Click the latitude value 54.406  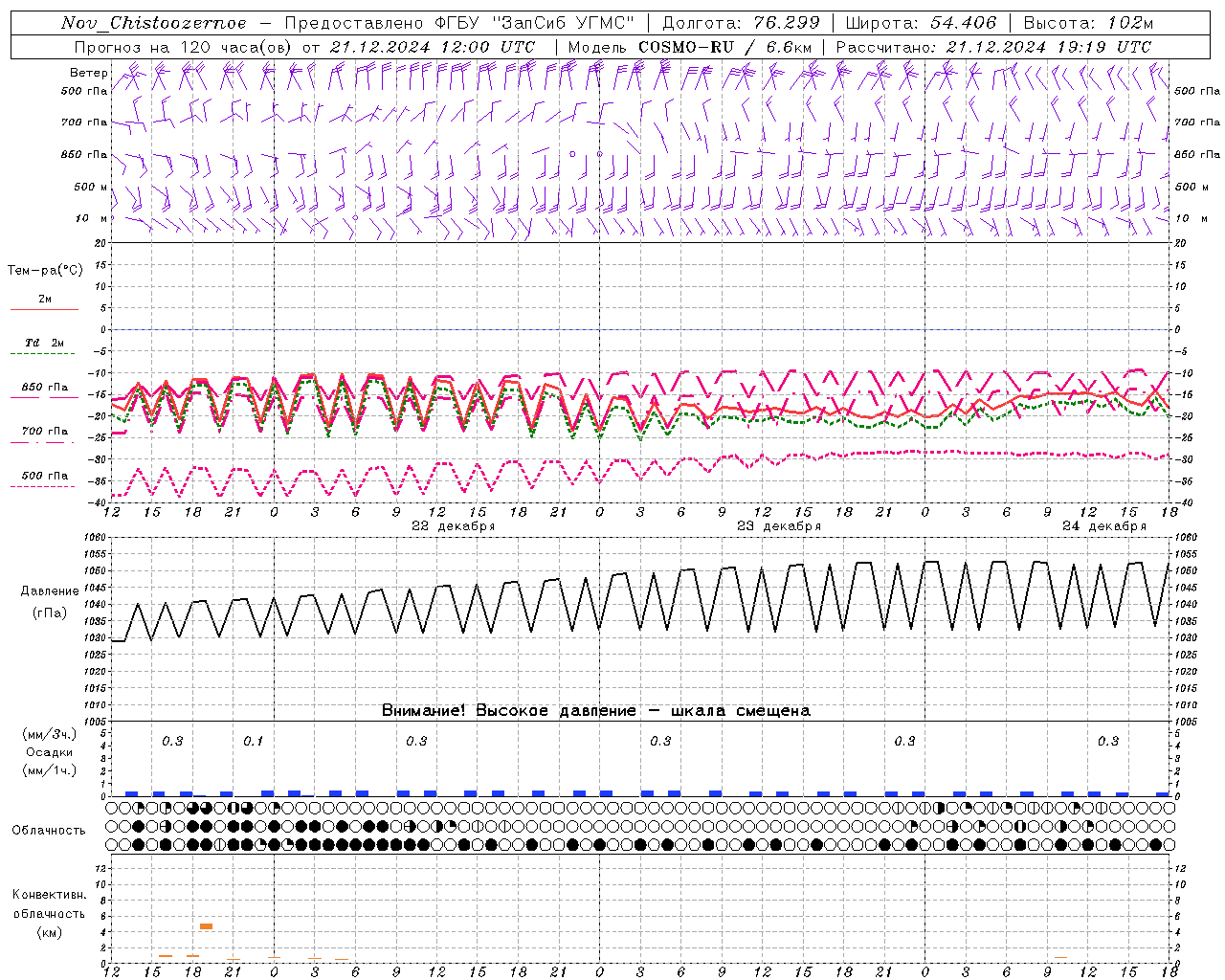[x=962, y=23]
